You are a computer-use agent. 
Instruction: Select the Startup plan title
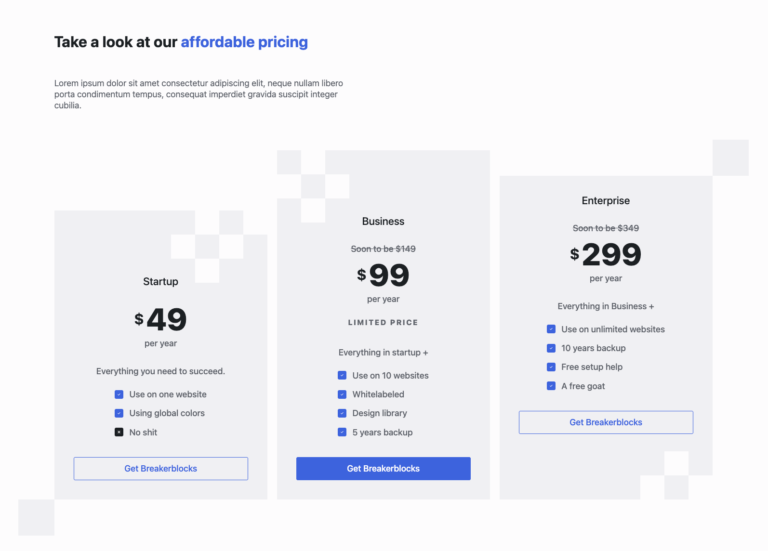(160, 281)
